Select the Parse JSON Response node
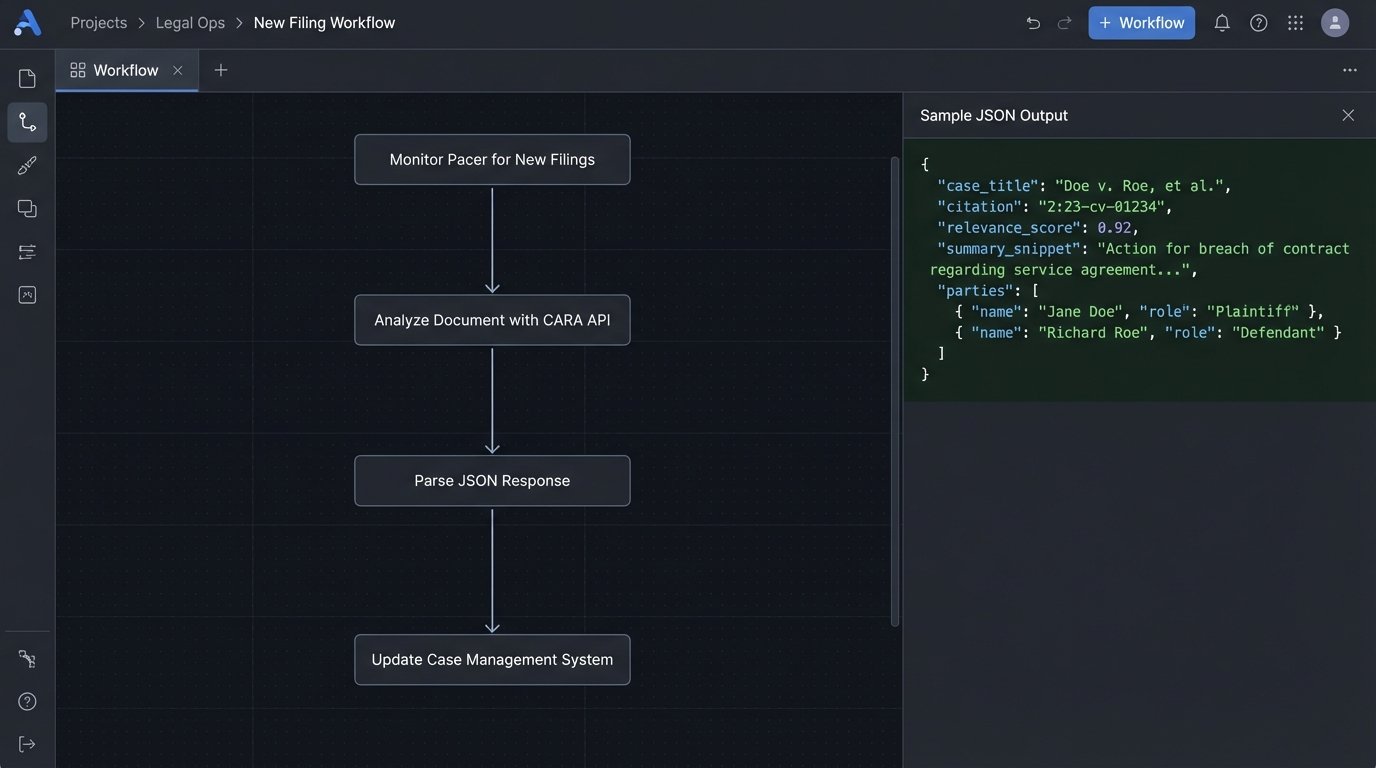The width and height of the screenshot is (1376, 768). tap(492, 481)
